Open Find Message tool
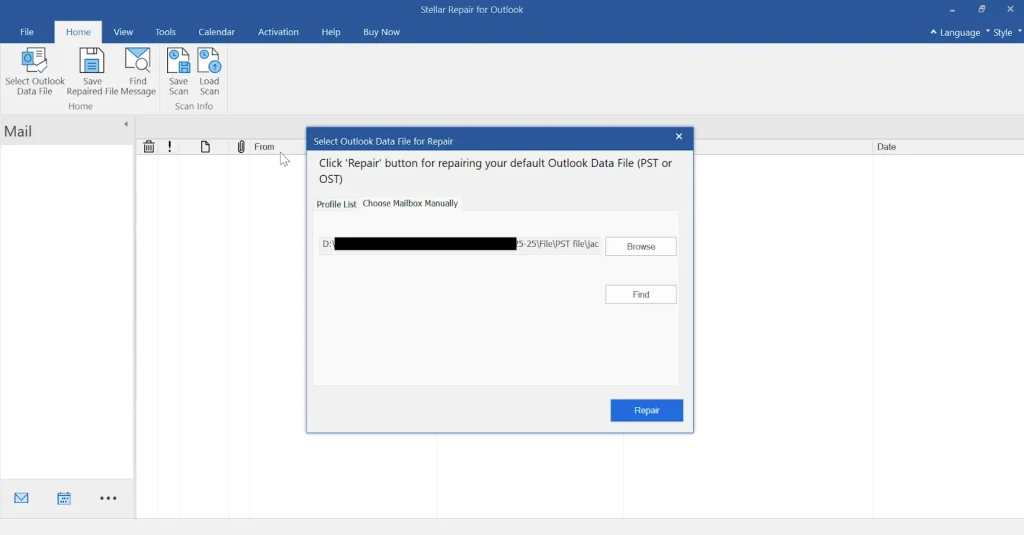The width and height of the screenshot is (1024, 535). [138, 71]
